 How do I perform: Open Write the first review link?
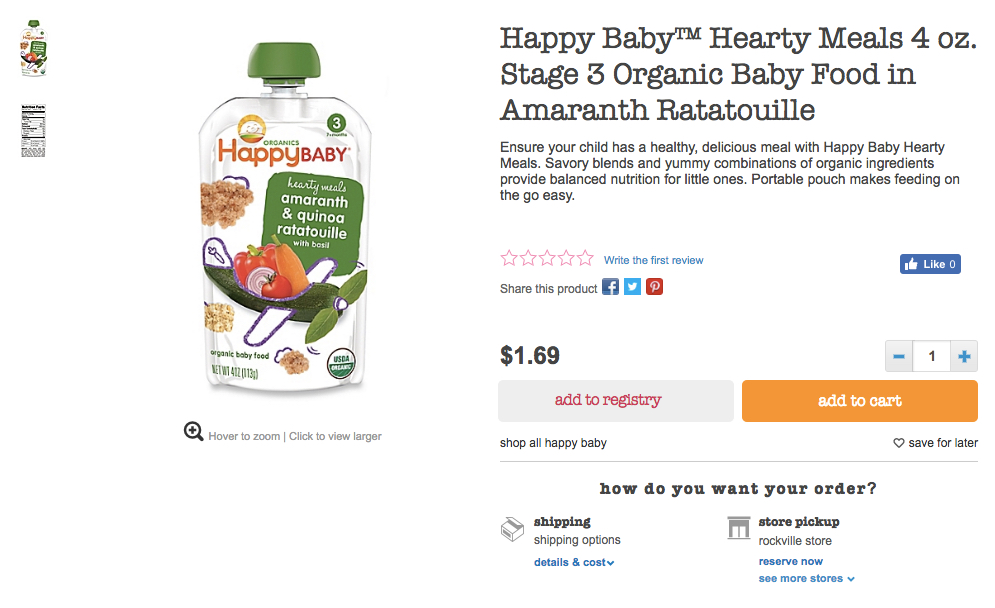[x=653, y=260]
